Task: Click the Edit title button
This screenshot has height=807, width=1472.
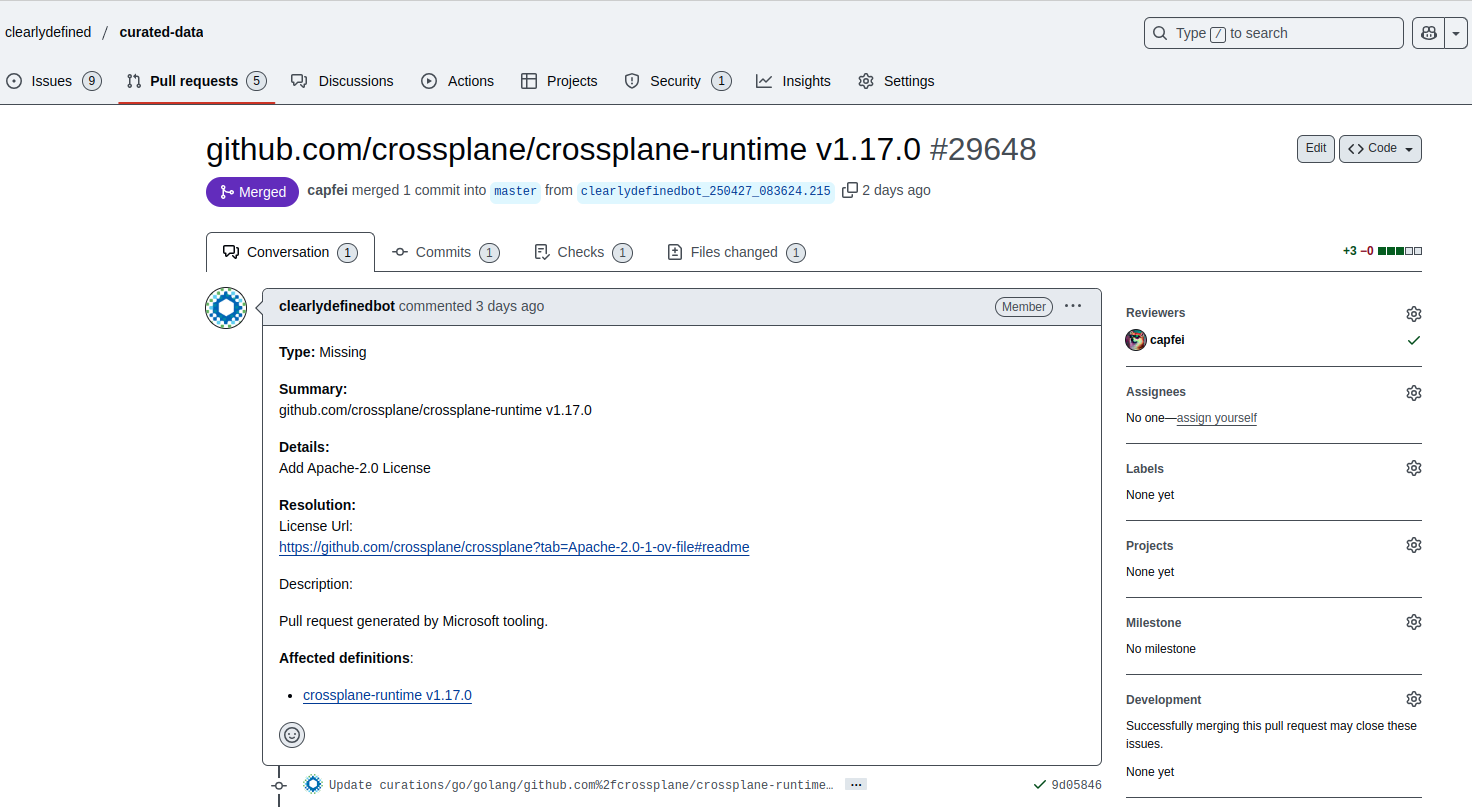Action: 1316,148
